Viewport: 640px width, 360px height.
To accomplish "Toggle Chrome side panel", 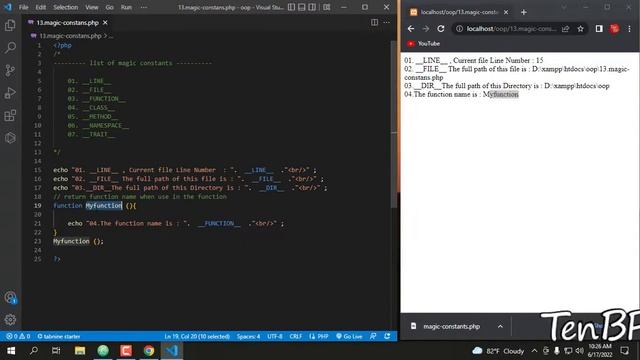I will pos(599,29).
